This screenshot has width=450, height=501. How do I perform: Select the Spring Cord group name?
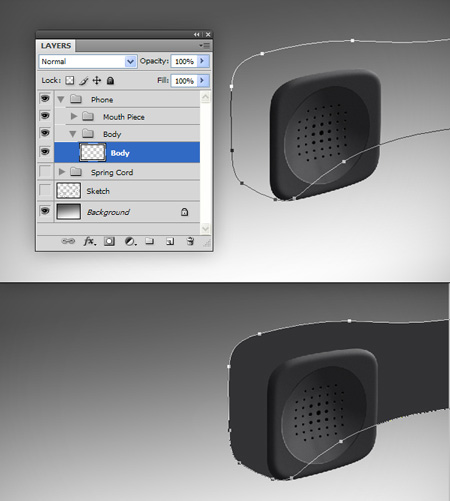click(x=112, y=172)
